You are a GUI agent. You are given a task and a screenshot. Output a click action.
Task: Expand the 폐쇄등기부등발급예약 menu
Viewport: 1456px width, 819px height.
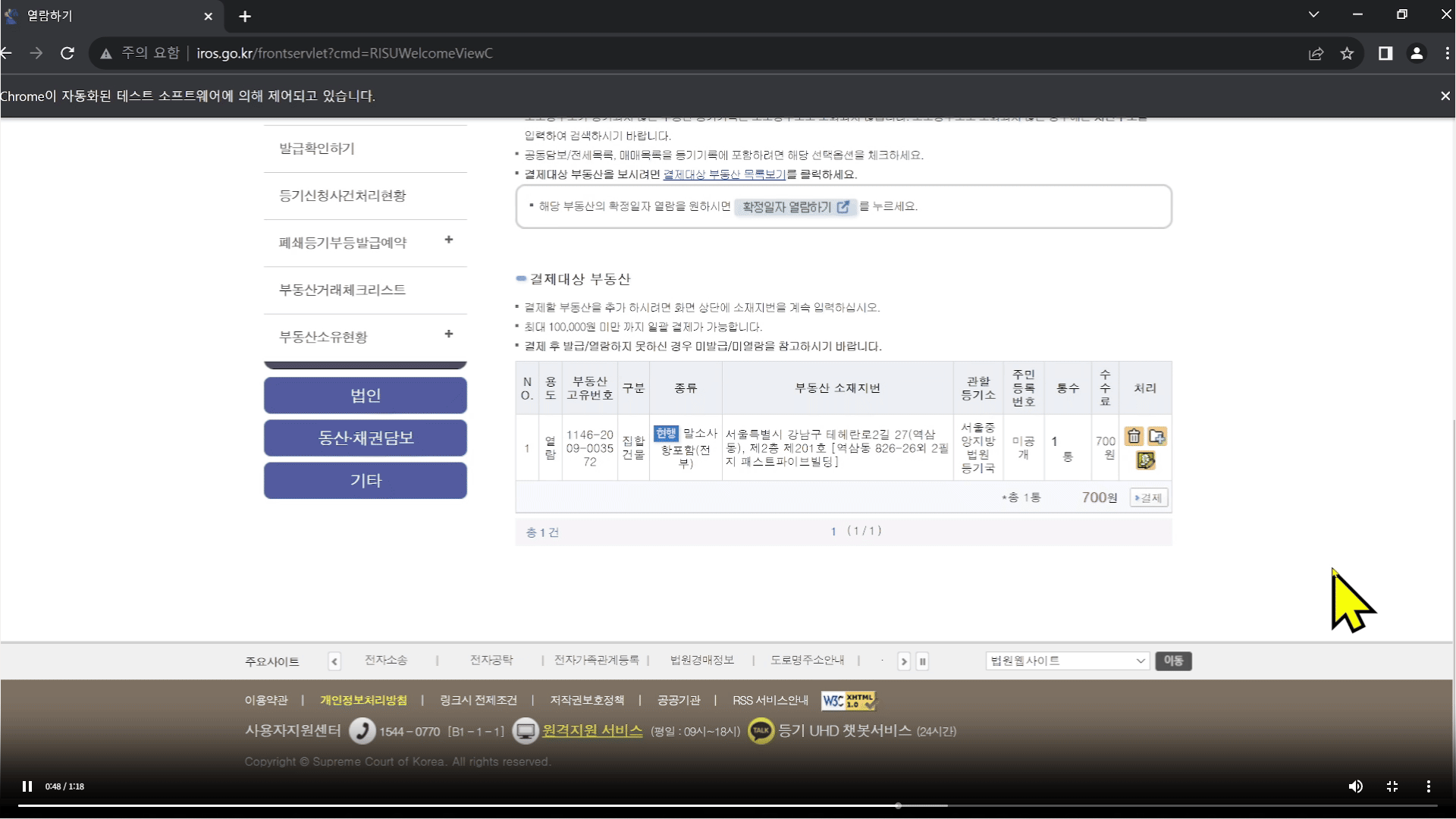(x=448, y=240)
